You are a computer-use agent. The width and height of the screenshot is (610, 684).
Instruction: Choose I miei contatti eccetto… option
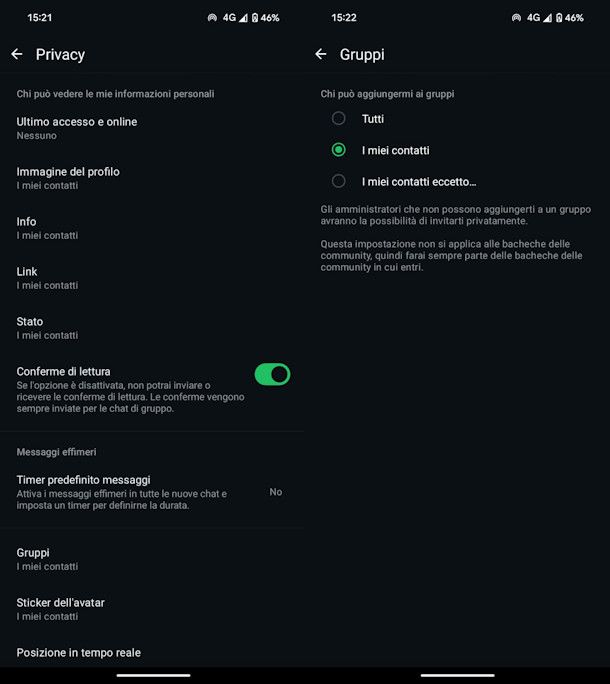coord(339,181)
